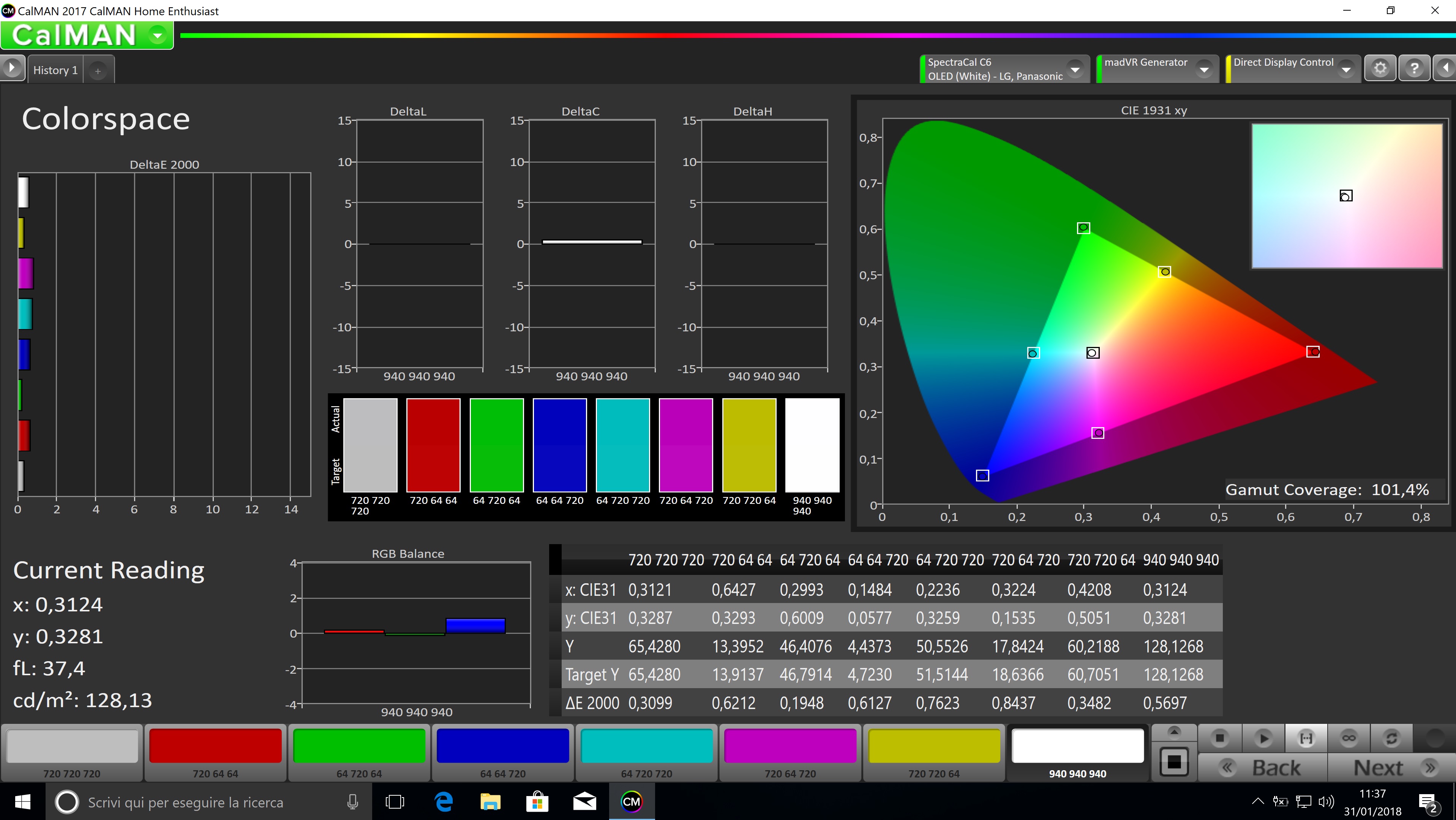Click the white bar in DeltaC chart
This screenshot has height=820, width=1456.
tap(592, 242)
